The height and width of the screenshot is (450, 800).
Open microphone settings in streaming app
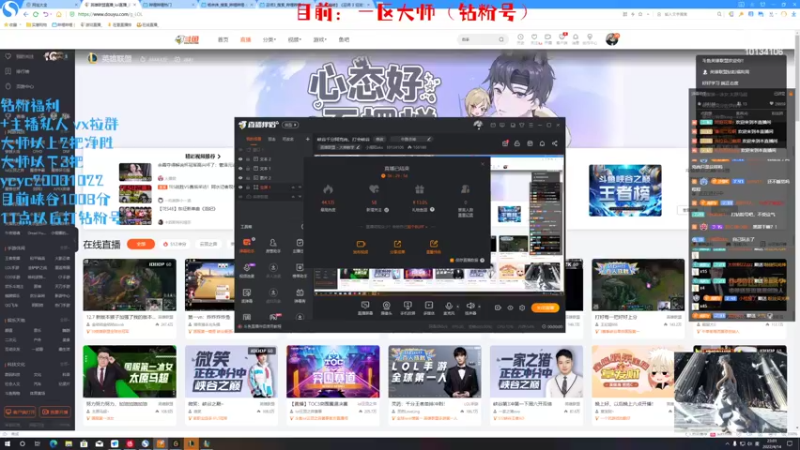click(x=448, y=307)
